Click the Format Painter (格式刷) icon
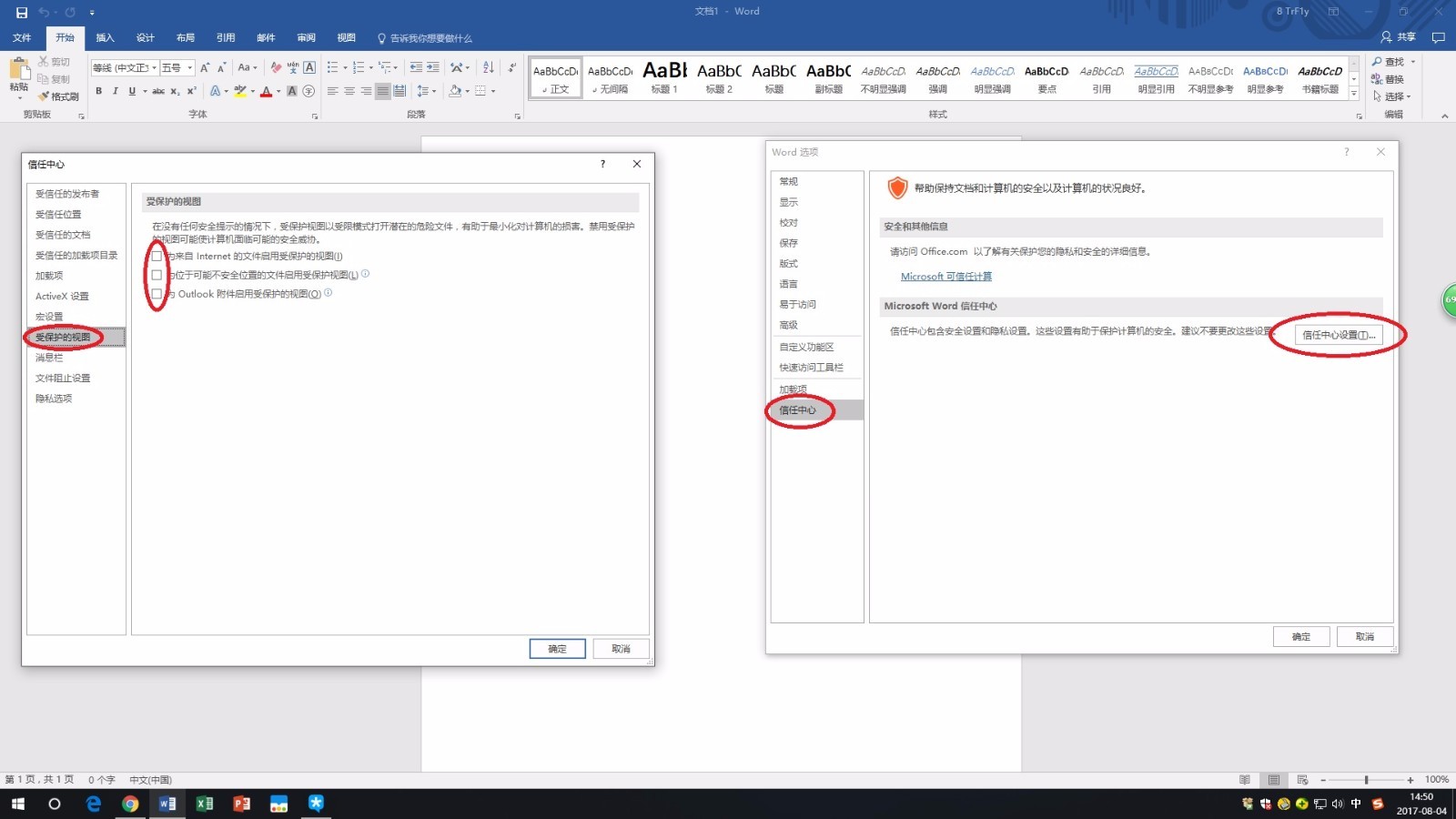This screenshot has width=1456, height=819. click(x=58, y=96)
